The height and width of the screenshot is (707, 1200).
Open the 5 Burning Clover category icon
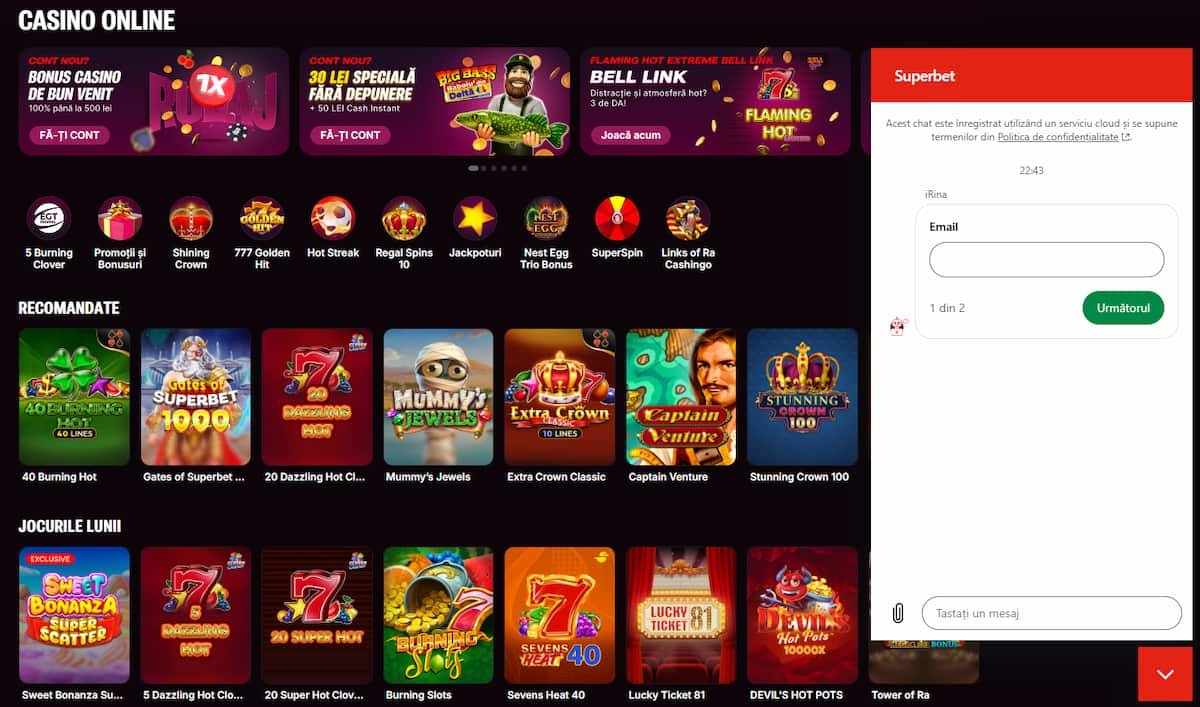(x=48, y=217)
